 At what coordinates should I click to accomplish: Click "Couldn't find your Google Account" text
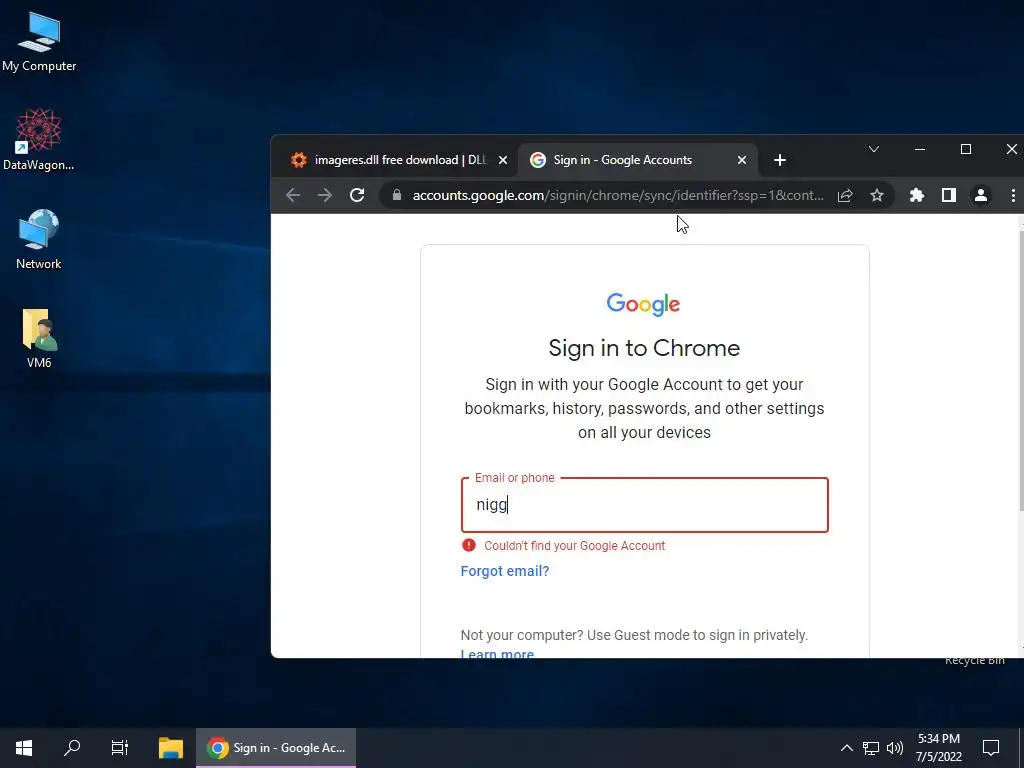[575, 545]
